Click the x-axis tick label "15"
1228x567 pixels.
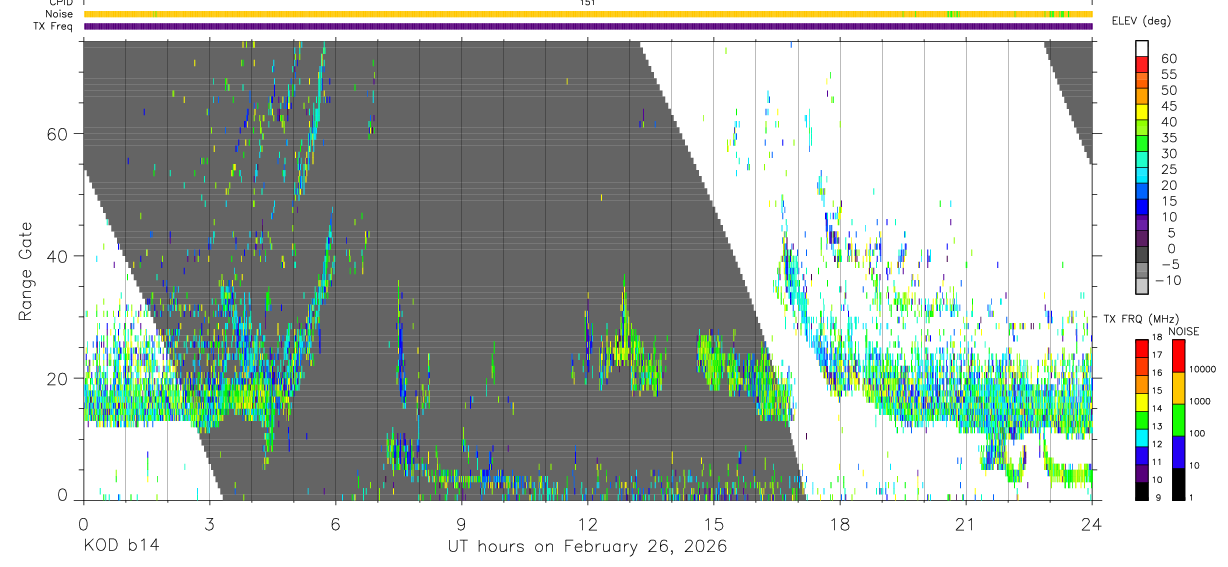(x=714, y=524)
